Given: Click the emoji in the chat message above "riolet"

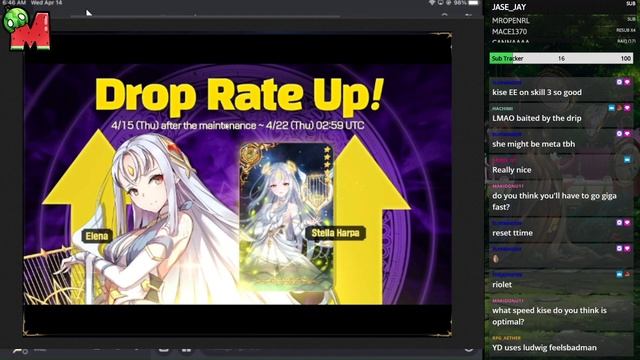Looking at the screenshot, I should (x=496, y=258).
